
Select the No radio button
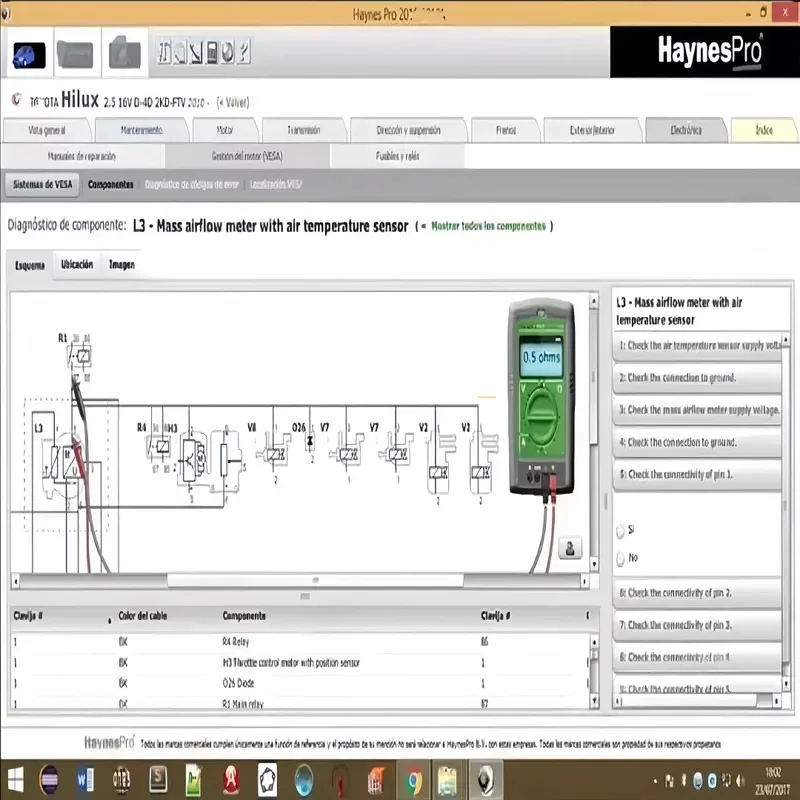(621, 558)
